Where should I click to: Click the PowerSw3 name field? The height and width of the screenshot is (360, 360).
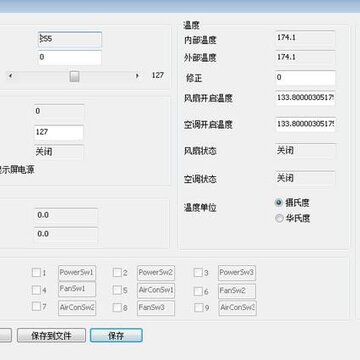point(237,273)
